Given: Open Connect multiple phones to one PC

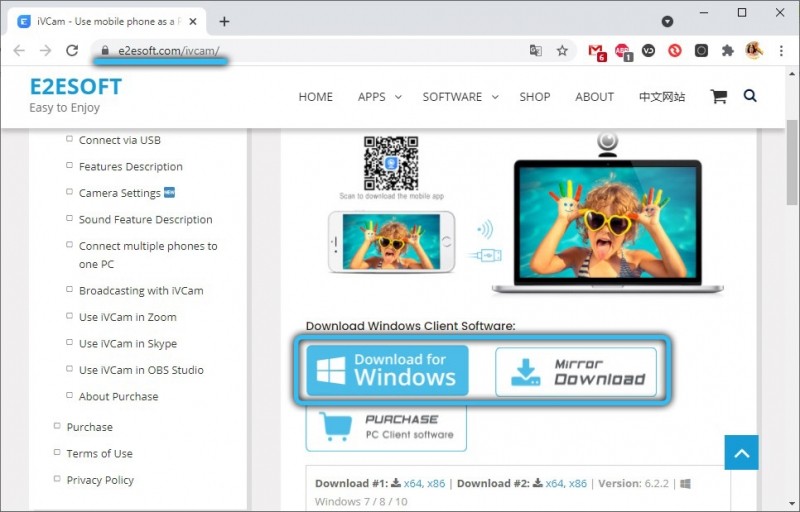Looking at the screenshot, I should coord(148,255).
